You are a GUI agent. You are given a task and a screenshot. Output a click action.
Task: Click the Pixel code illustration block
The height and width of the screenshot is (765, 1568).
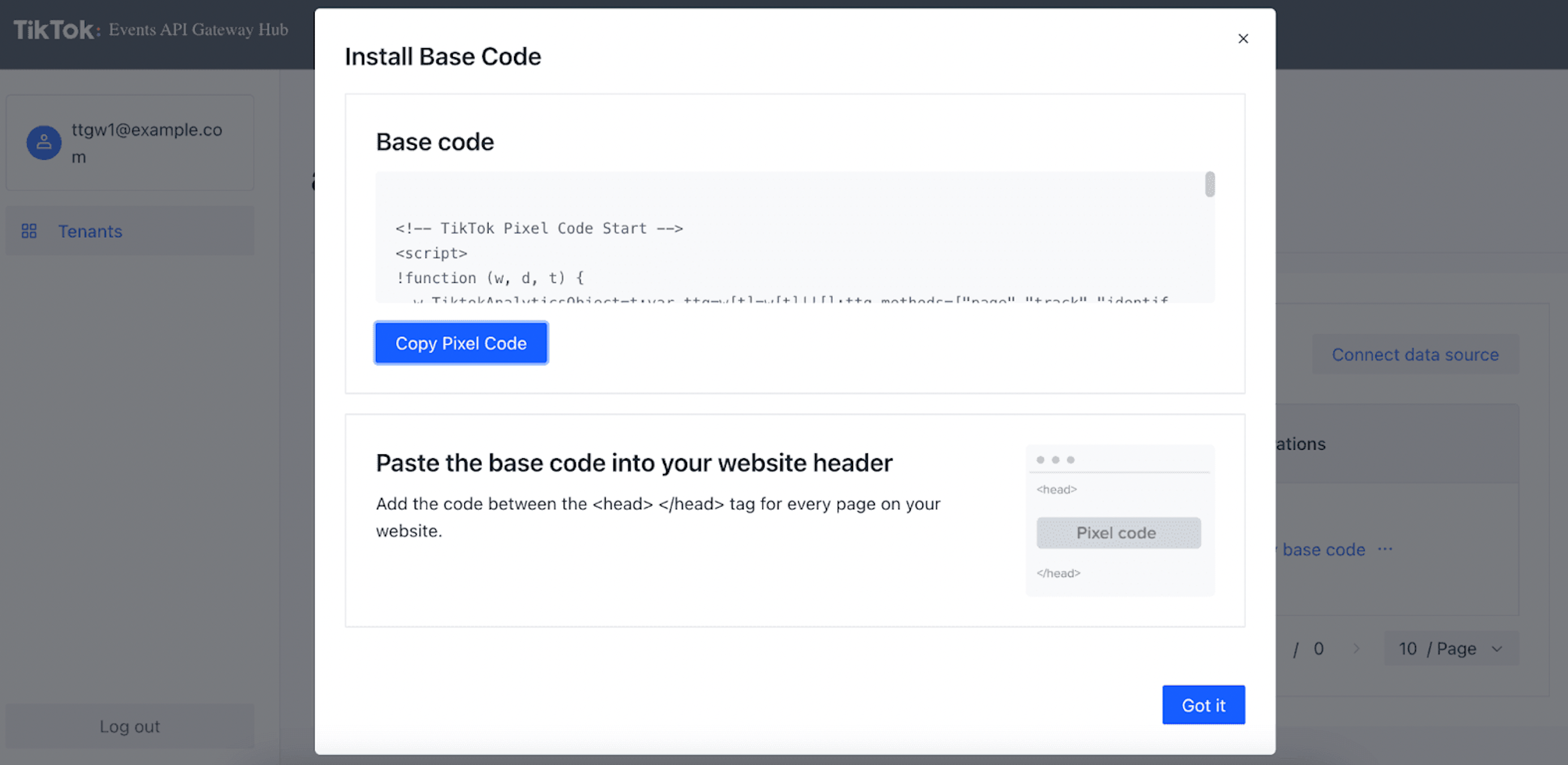(1118, 532)
